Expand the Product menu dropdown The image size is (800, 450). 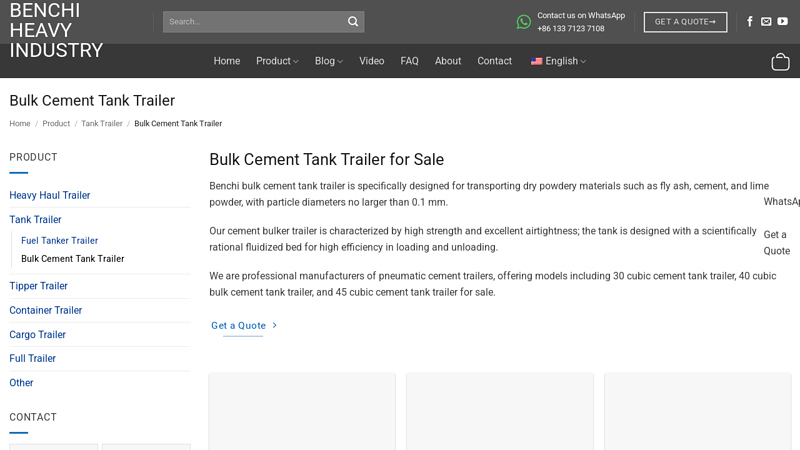point(277,61)
